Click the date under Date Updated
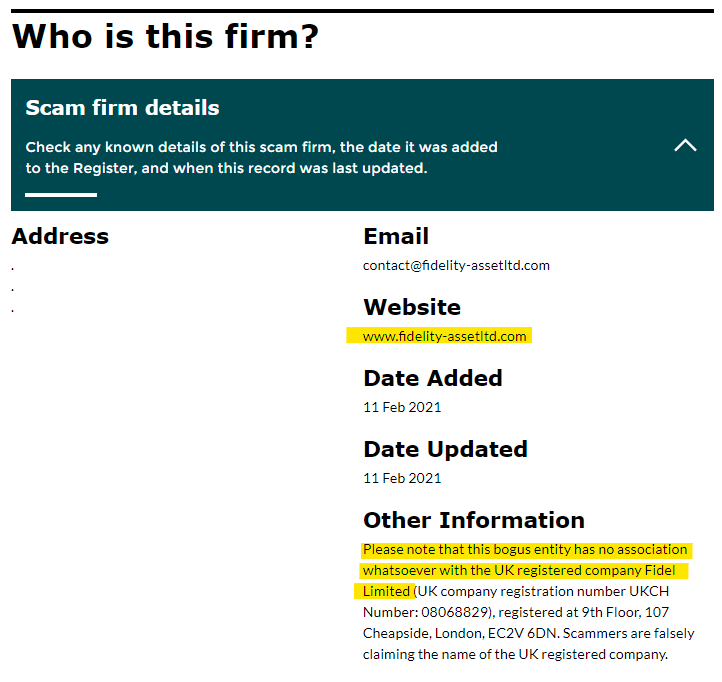The image size is (722, 682). pos(402,478)
